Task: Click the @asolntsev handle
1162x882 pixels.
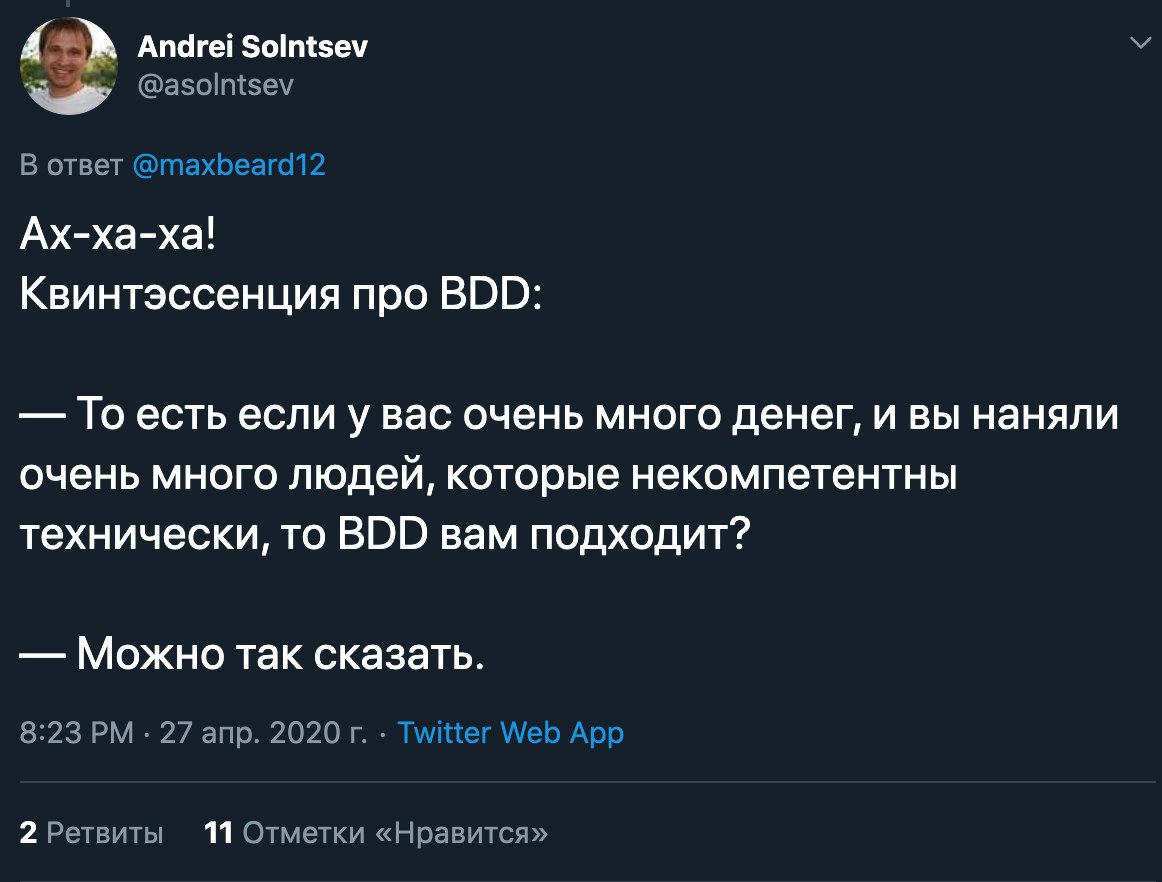Action: [213, 86]
